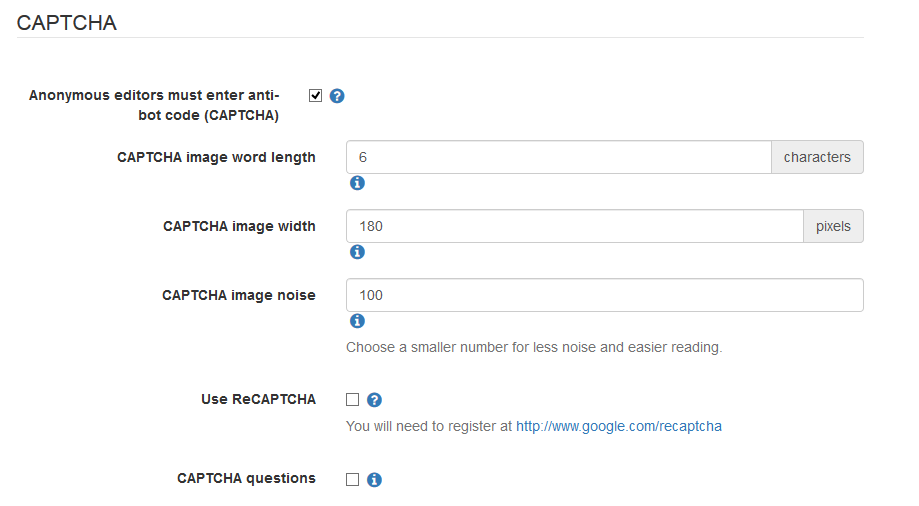919x506 pixels.
Task: Click the 'pixels' unit addon
Action: (833, 226)
